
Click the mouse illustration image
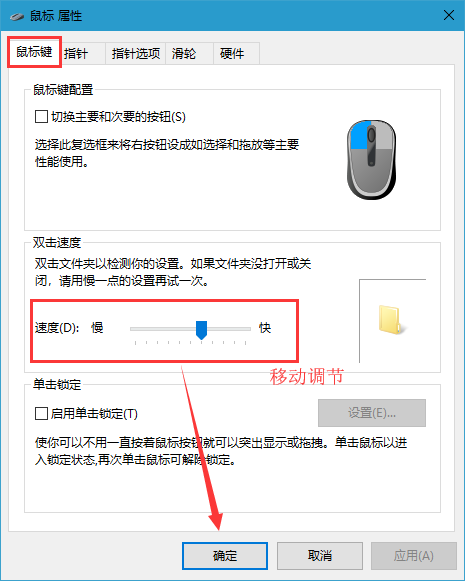click(372, 160)
